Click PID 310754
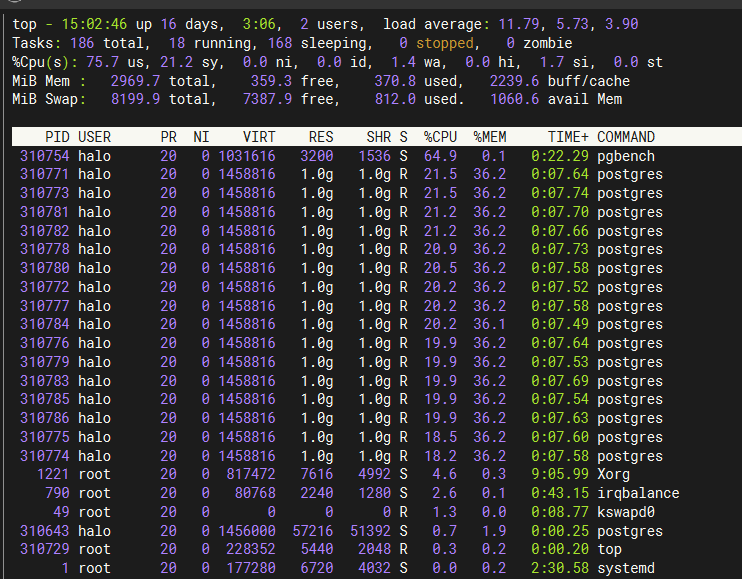742x579 pixels. [x=44, y=156]
